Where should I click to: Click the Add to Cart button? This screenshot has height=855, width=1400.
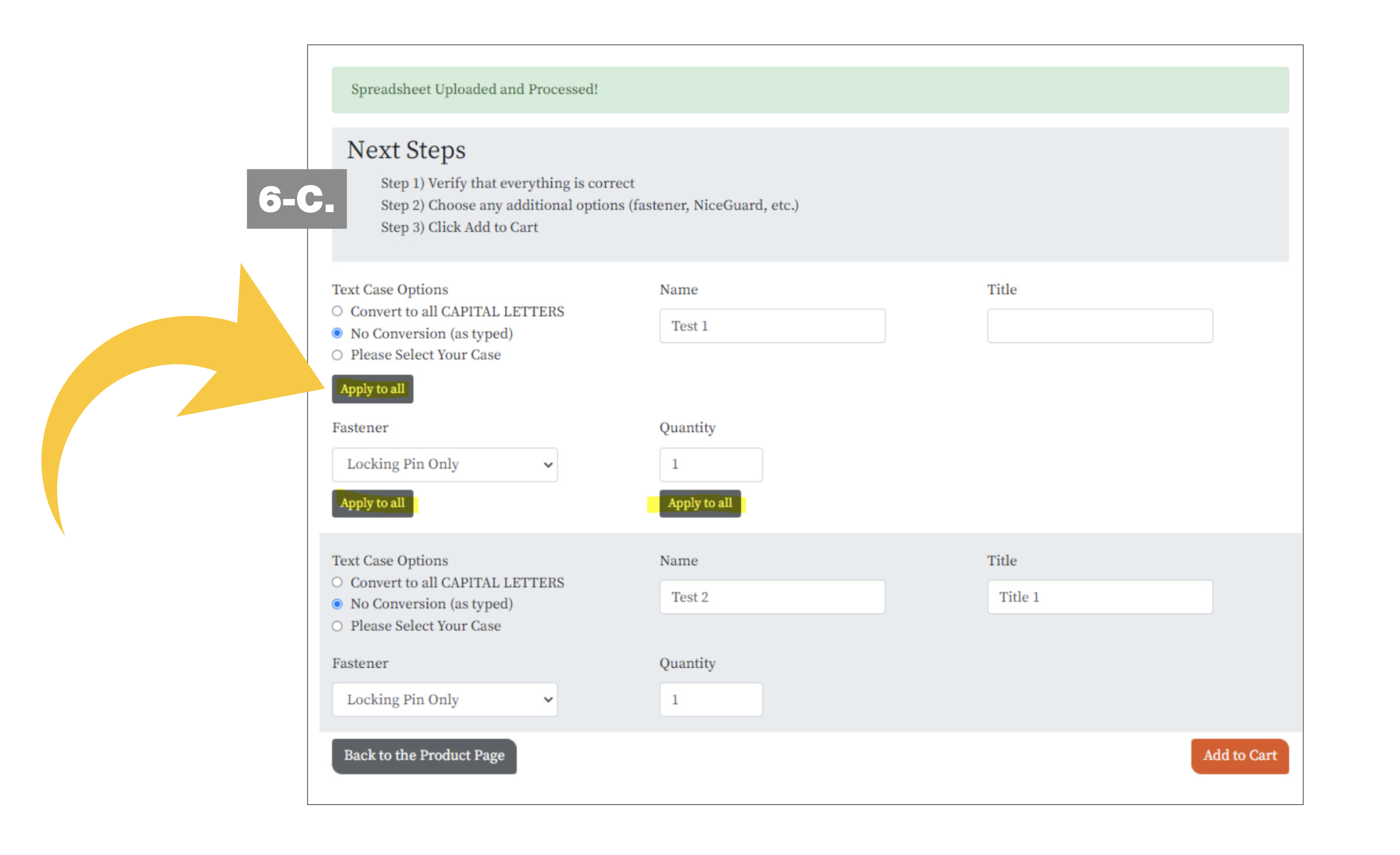tap(1239, 756)
